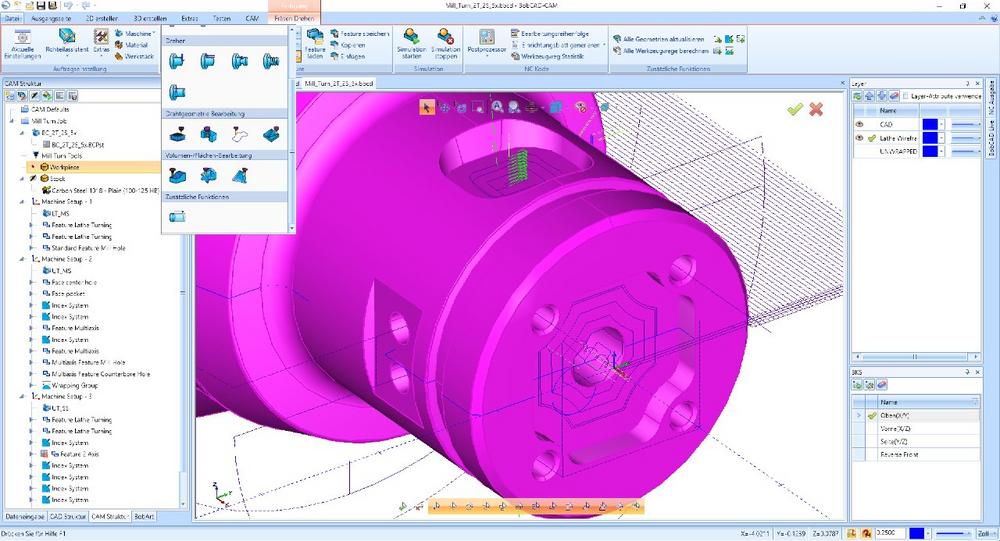Click Alle Werkzeugwege berechnen

(661, 50)
